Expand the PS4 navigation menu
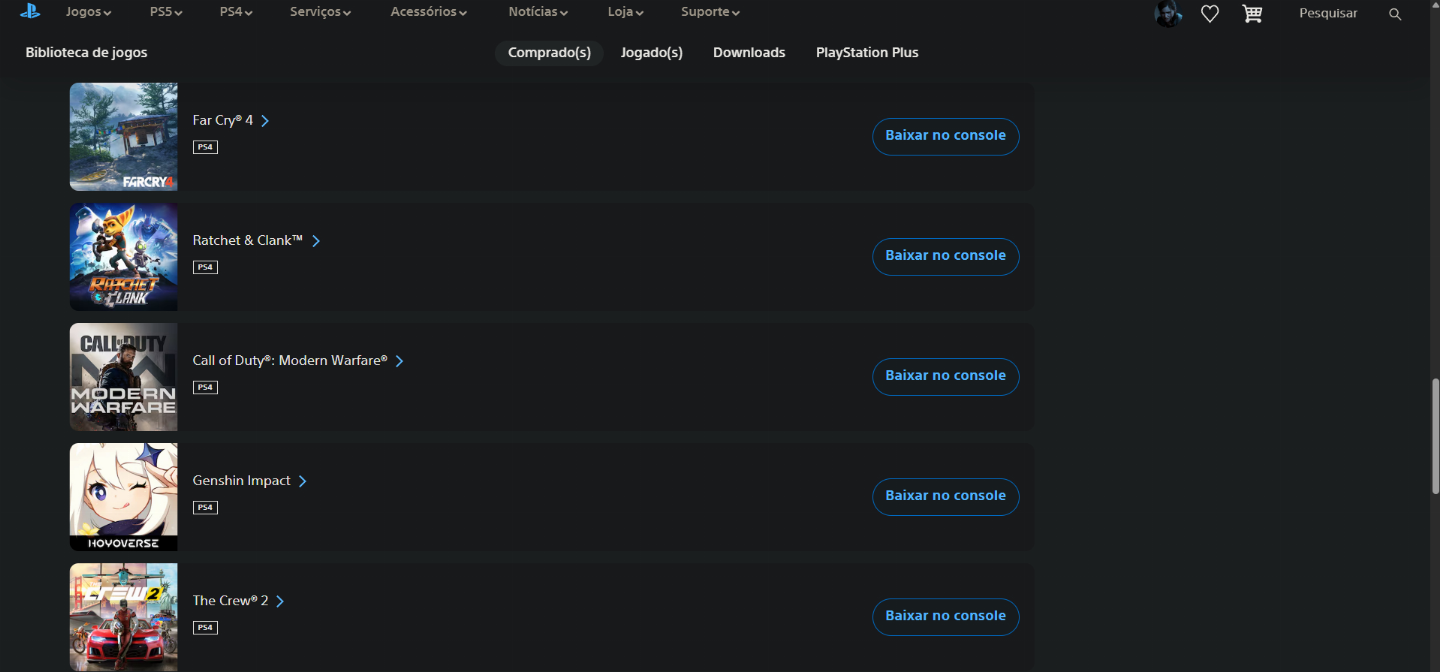Viewport: 1440px width, 672px height. (236, 12)
